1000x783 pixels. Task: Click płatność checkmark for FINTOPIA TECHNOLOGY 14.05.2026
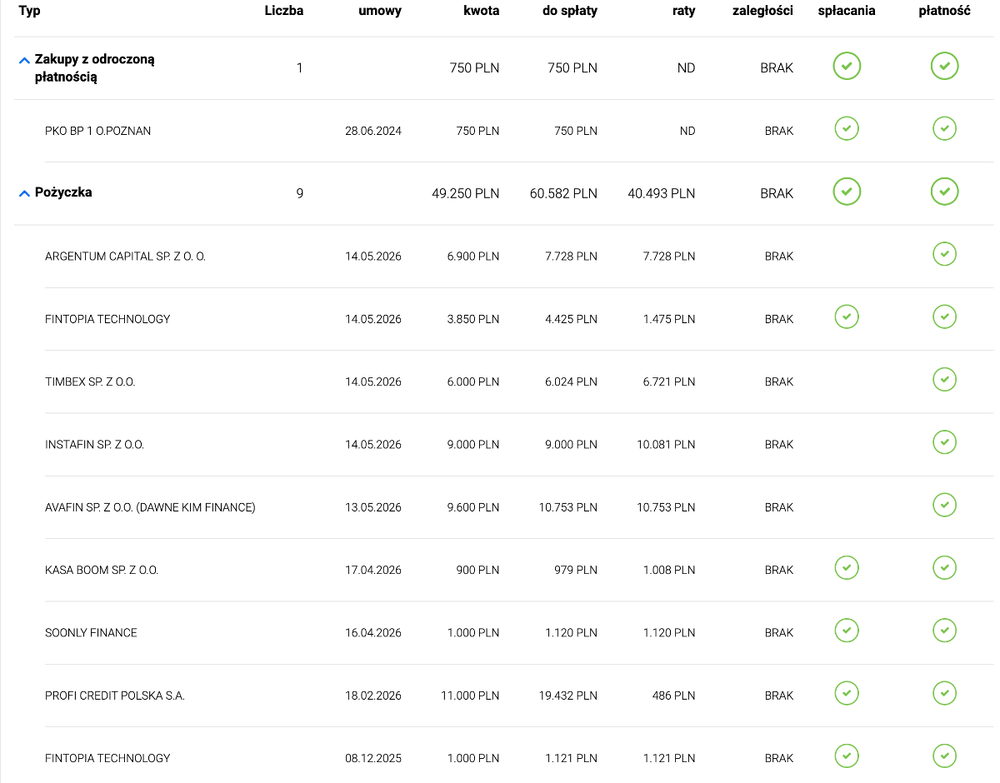[x=944, y=317]
